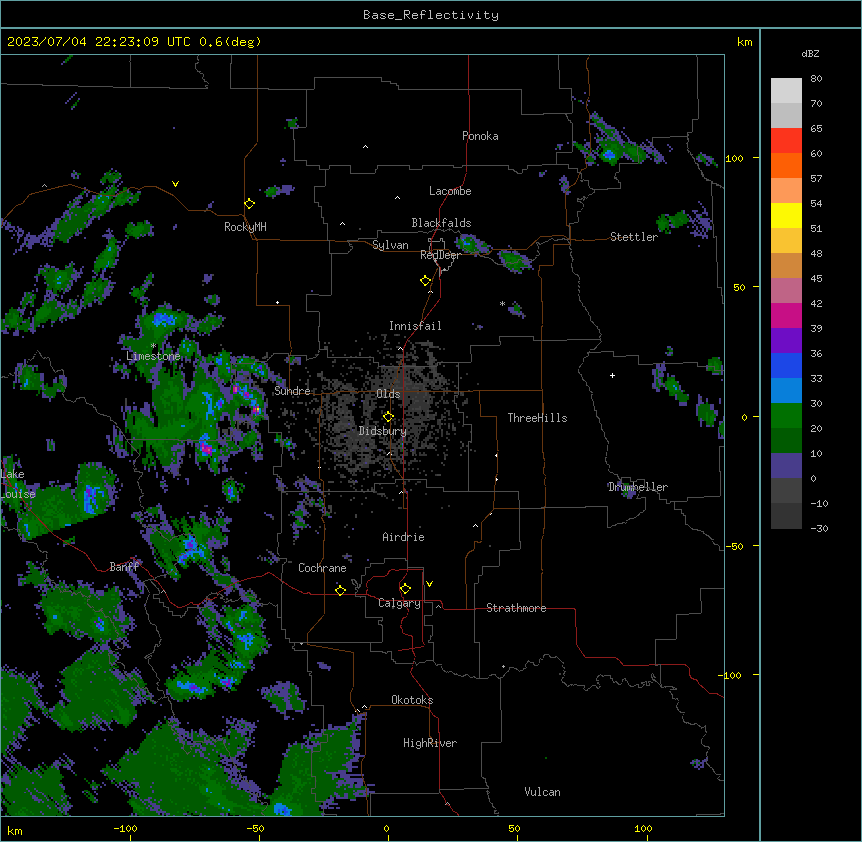Click the yellow V marker east of Calgary
This screenshot has height=842, width=862.
(x=429, y=584)
